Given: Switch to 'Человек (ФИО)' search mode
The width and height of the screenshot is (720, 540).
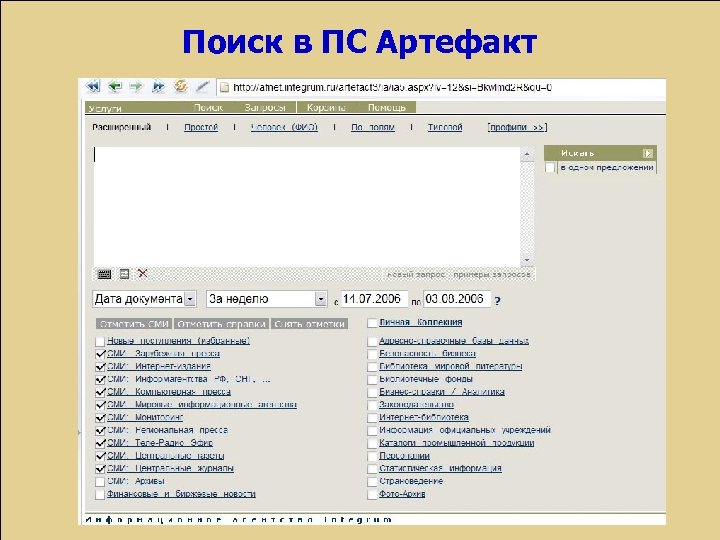Looking at the screenshot, I should [x=284, y=127].
